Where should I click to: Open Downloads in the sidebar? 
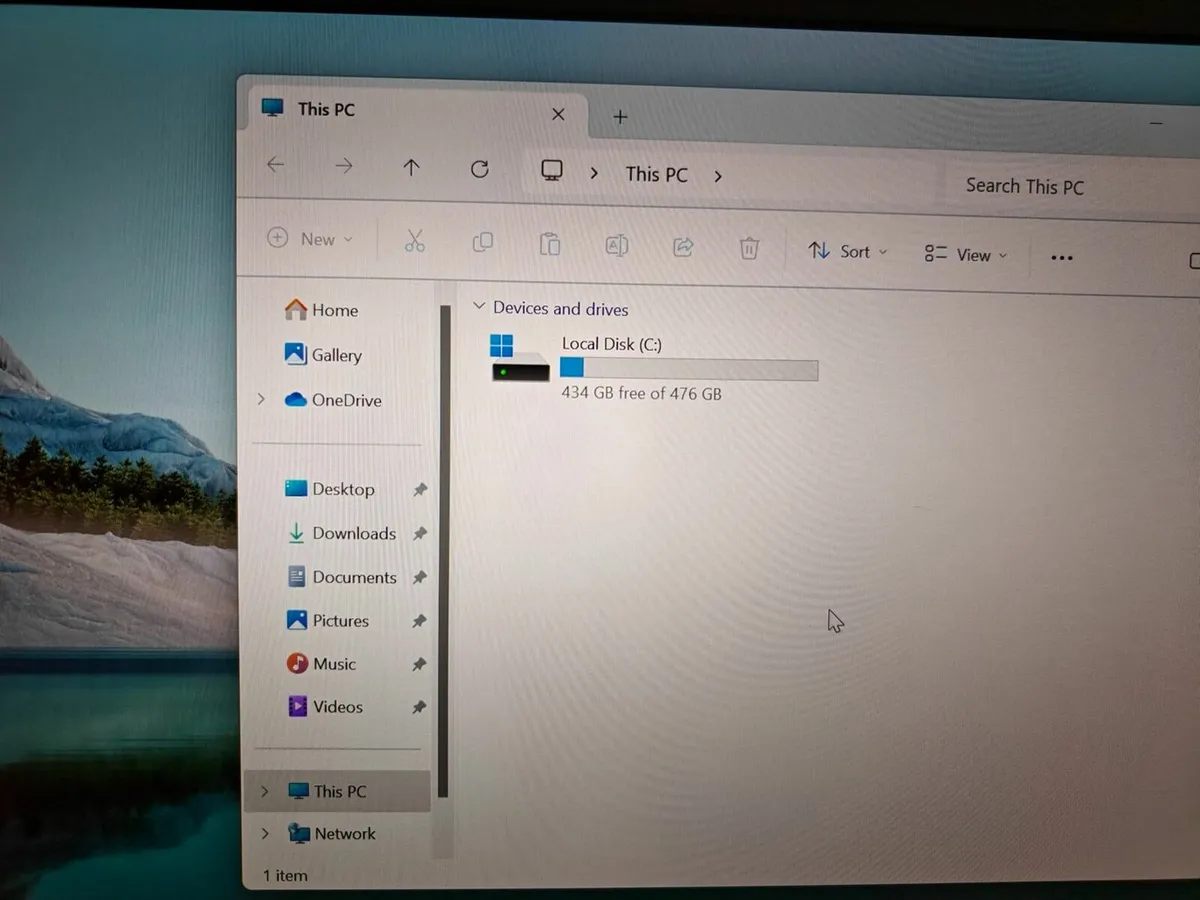(x=353, y=533)
